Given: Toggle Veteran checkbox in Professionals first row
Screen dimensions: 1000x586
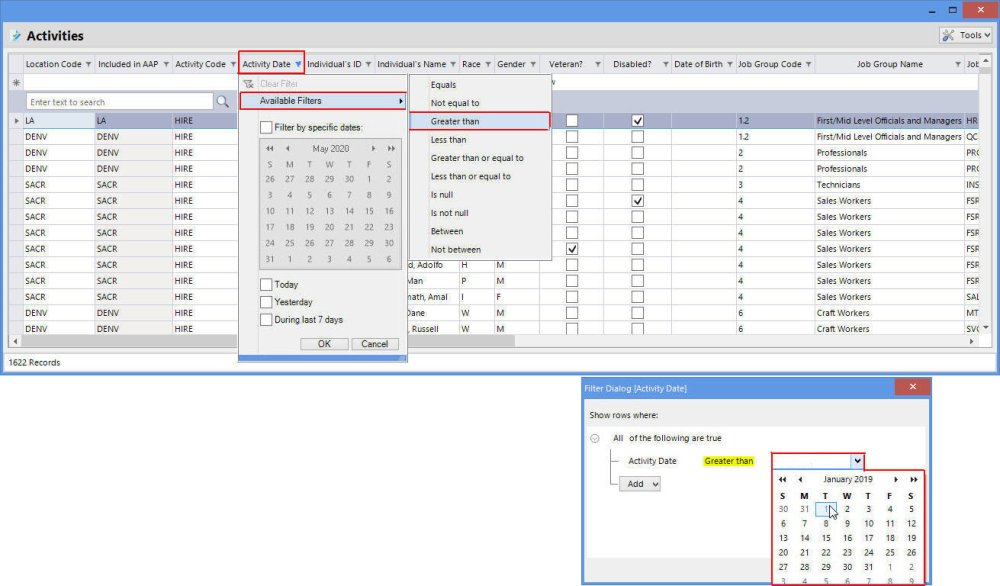Looking at the screenshot, I should [572, 153].
